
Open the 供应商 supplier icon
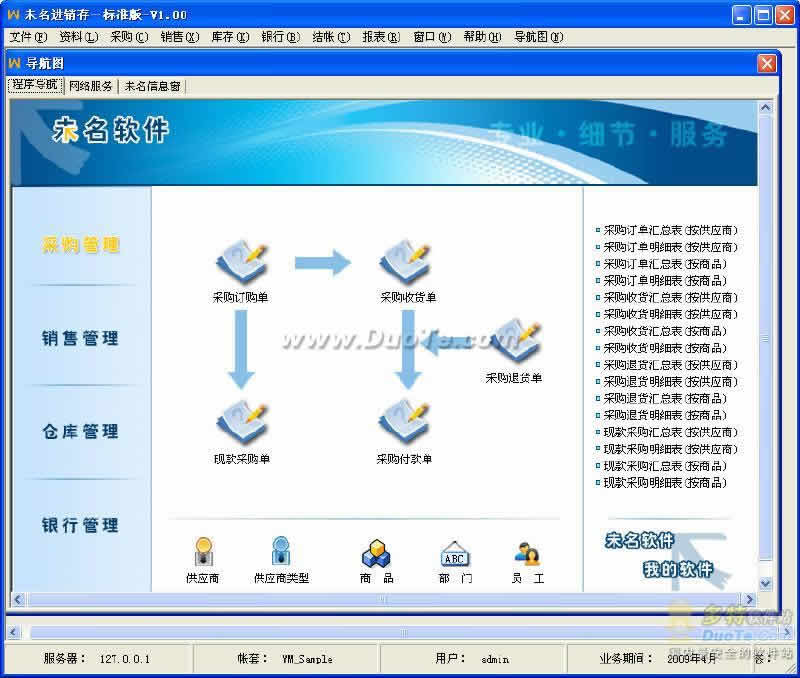[x=203, y=551]
